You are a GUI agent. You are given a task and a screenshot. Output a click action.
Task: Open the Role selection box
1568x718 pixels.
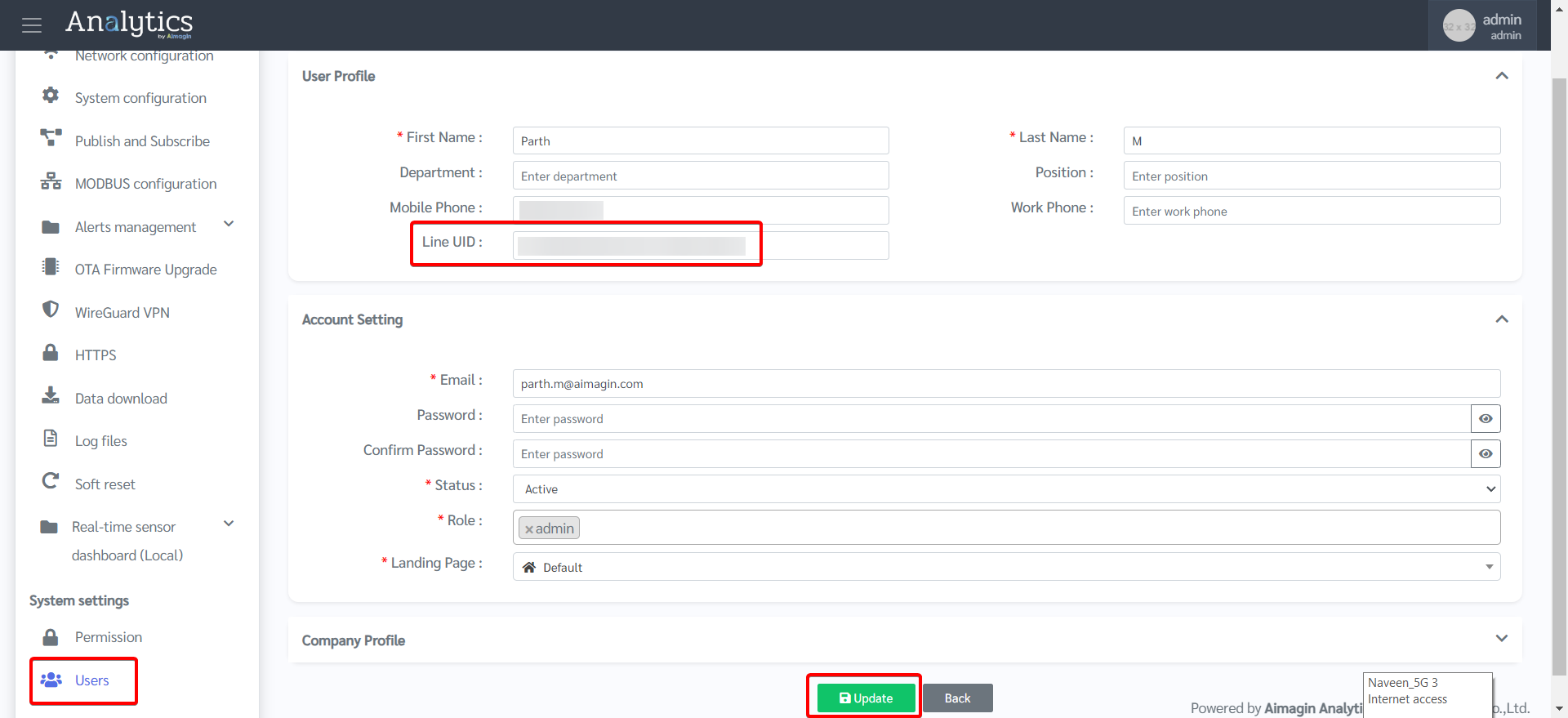point(1006,528)
